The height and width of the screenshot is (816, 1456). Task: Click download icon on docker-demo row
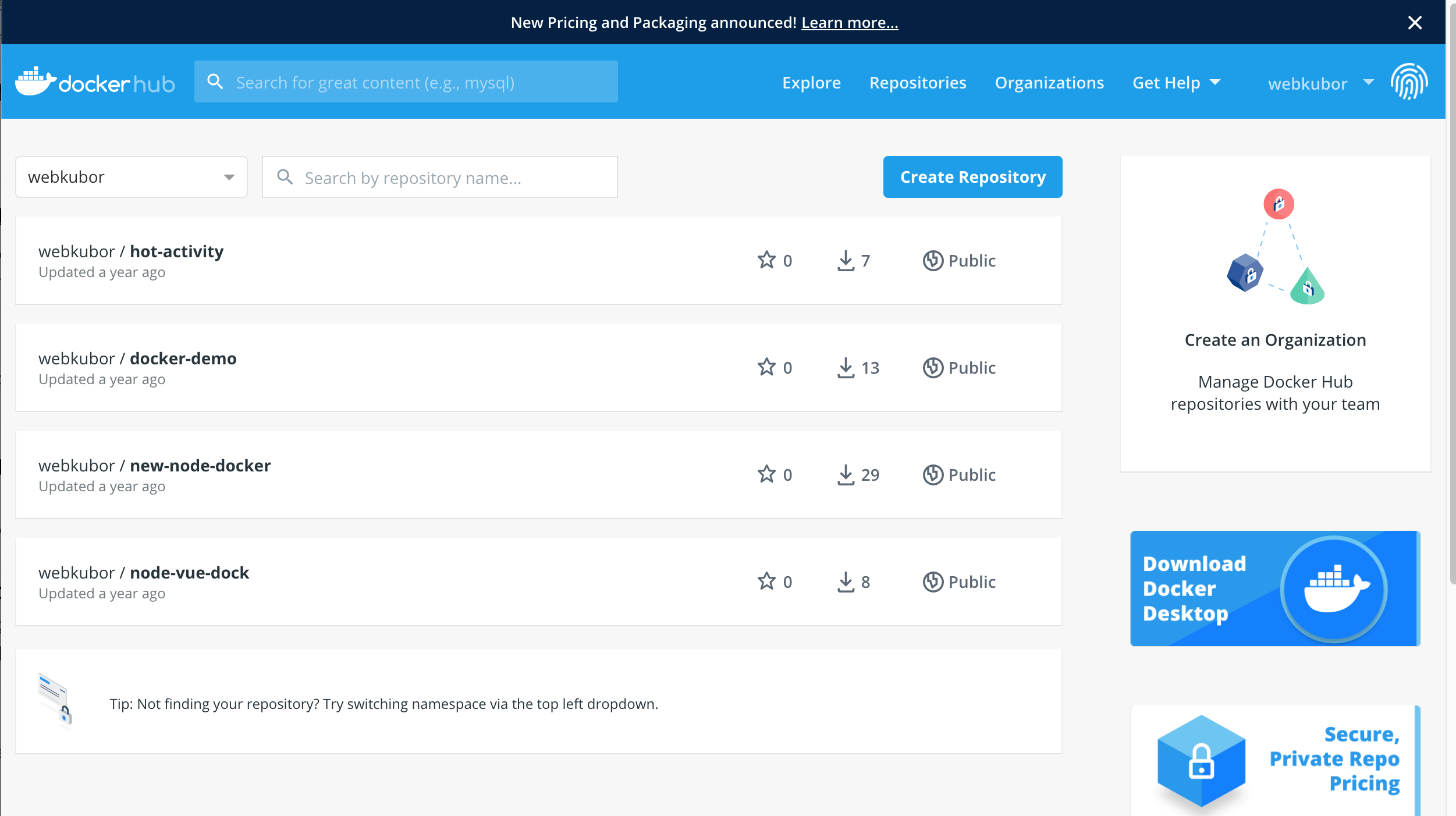coord(846,367)
